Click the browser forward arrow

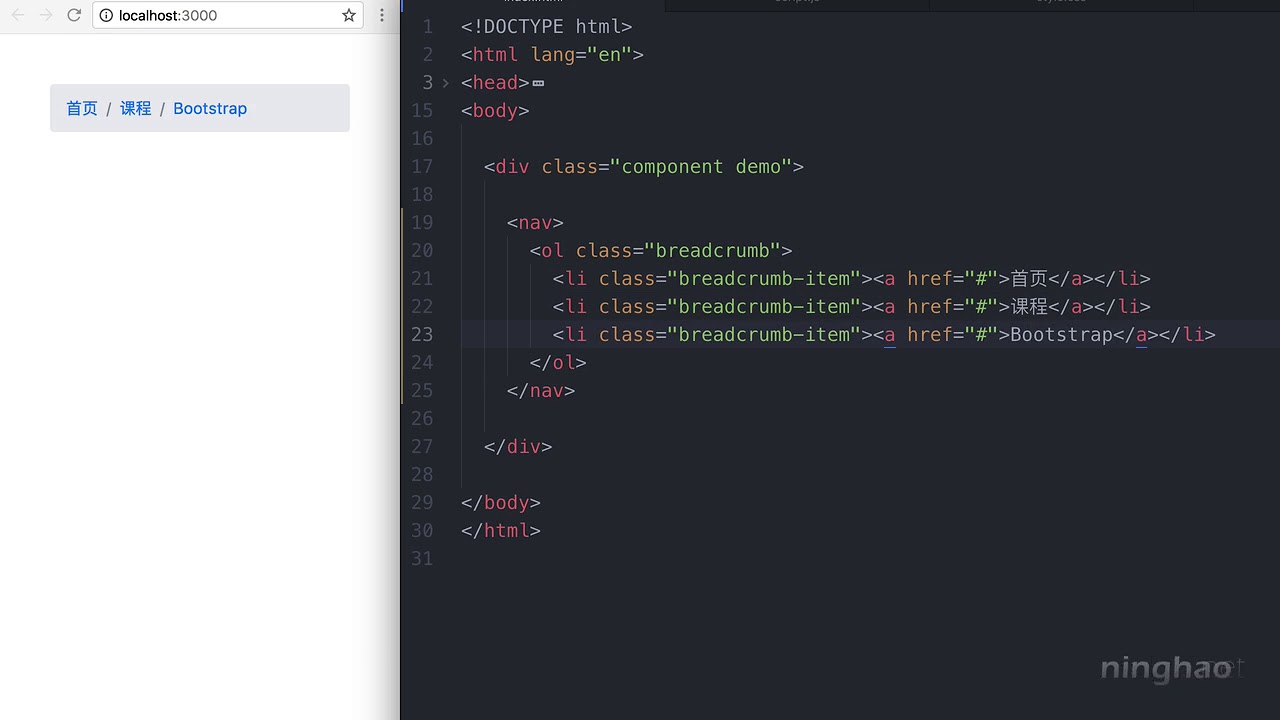coord(46,15)
